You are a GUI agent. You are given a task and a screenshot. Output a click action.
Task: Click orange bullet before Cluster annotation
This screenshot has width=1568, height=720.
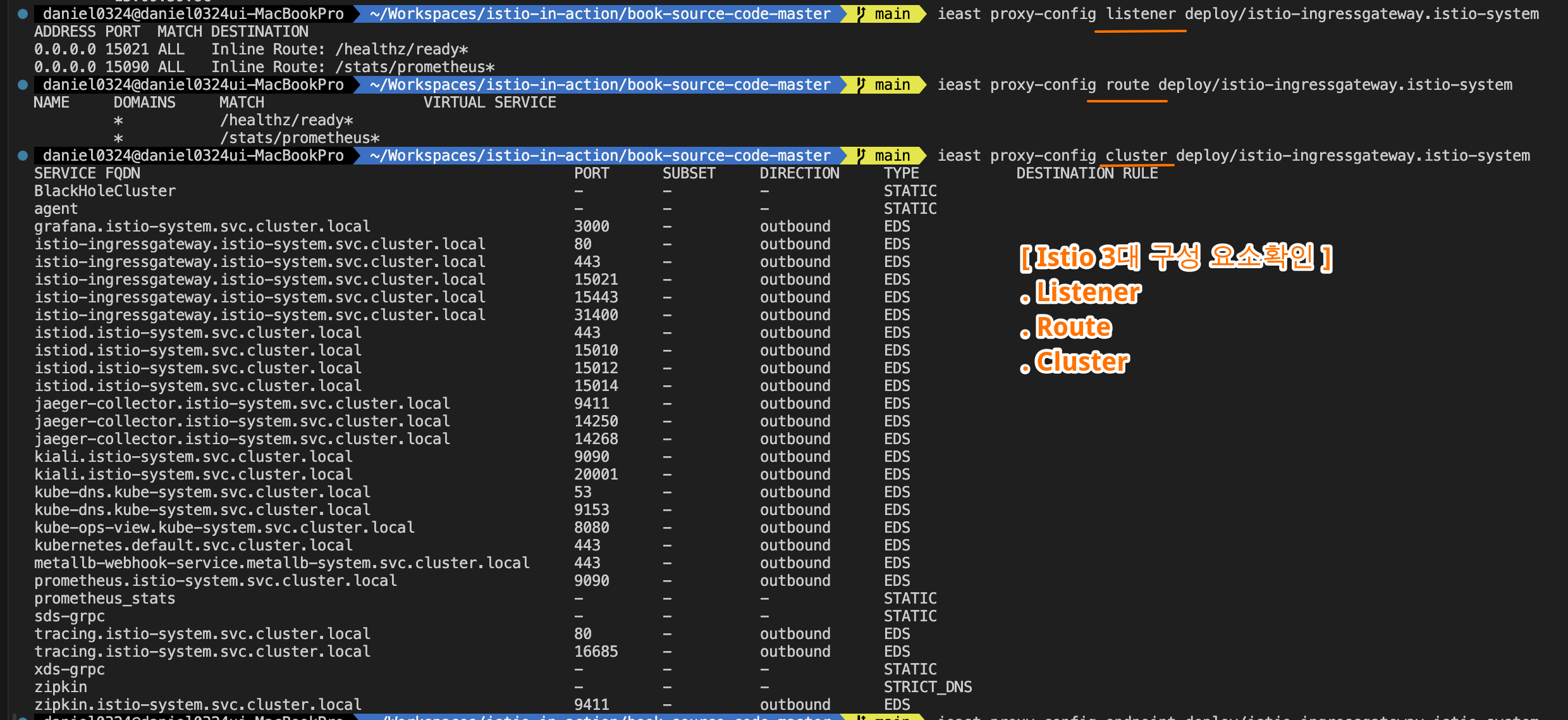point(1025,369)
